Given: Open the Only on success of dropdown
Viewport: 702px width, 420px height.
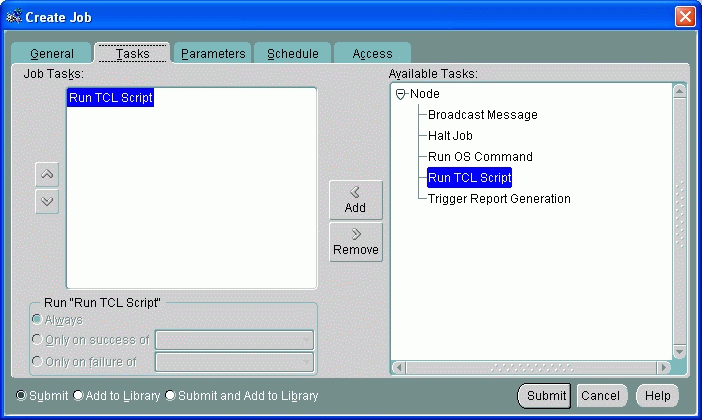Looking at the screenshot, I should point(234,340).
